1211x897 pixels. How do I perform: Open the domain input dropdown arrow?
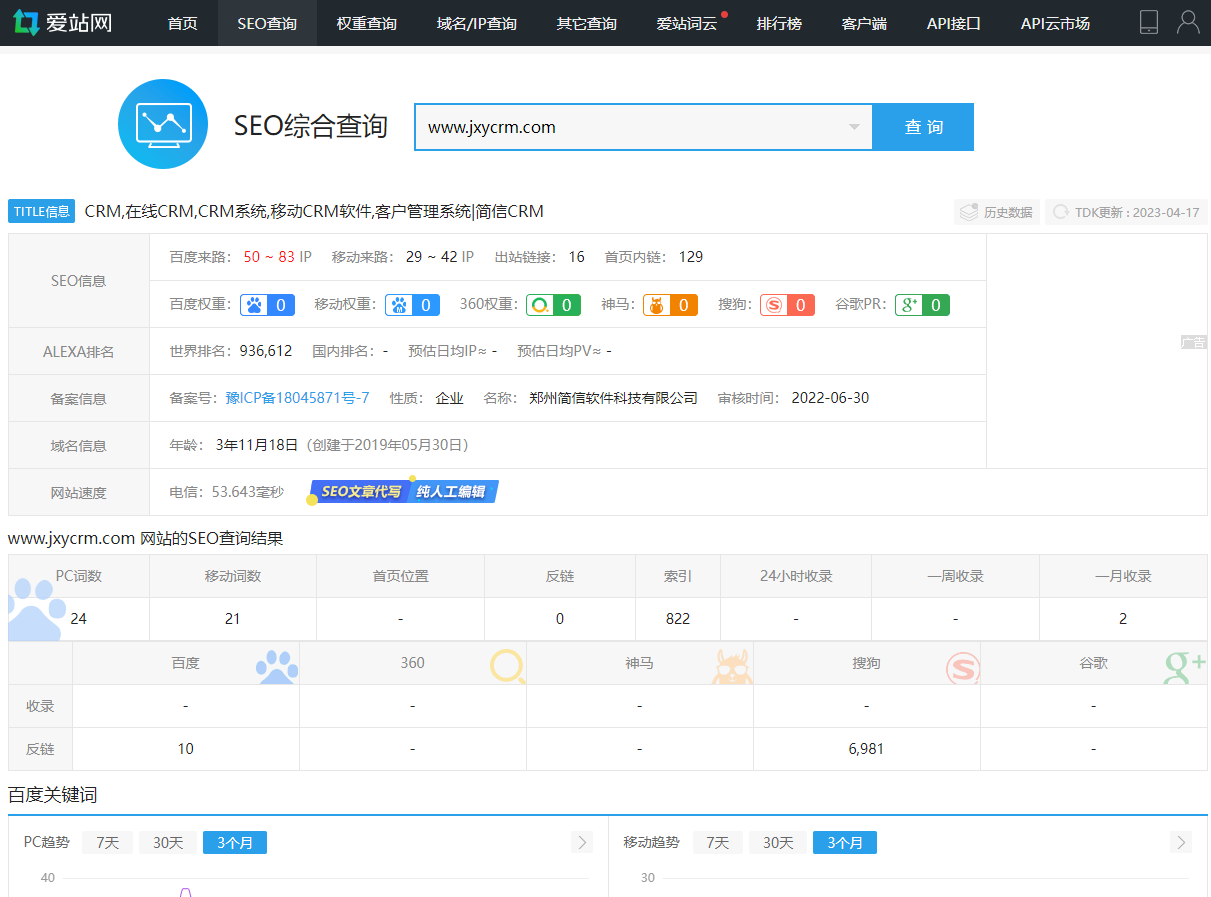pyautogui.click(x=854, y=127)
